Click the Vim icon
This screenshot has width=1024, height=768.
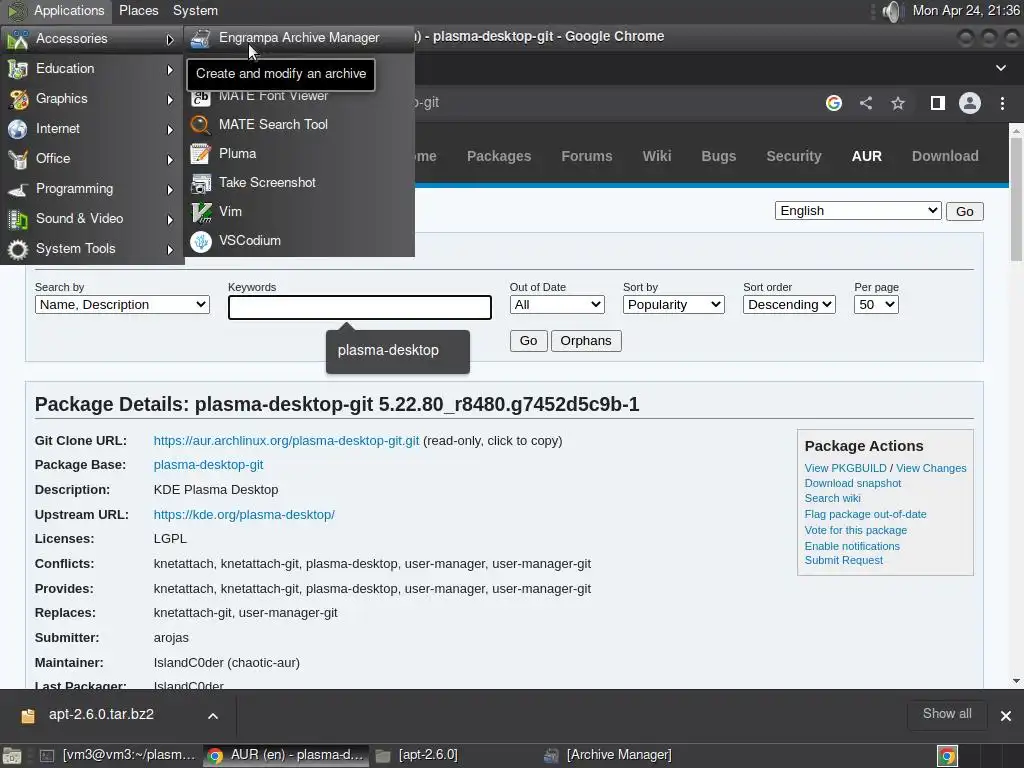200,212
